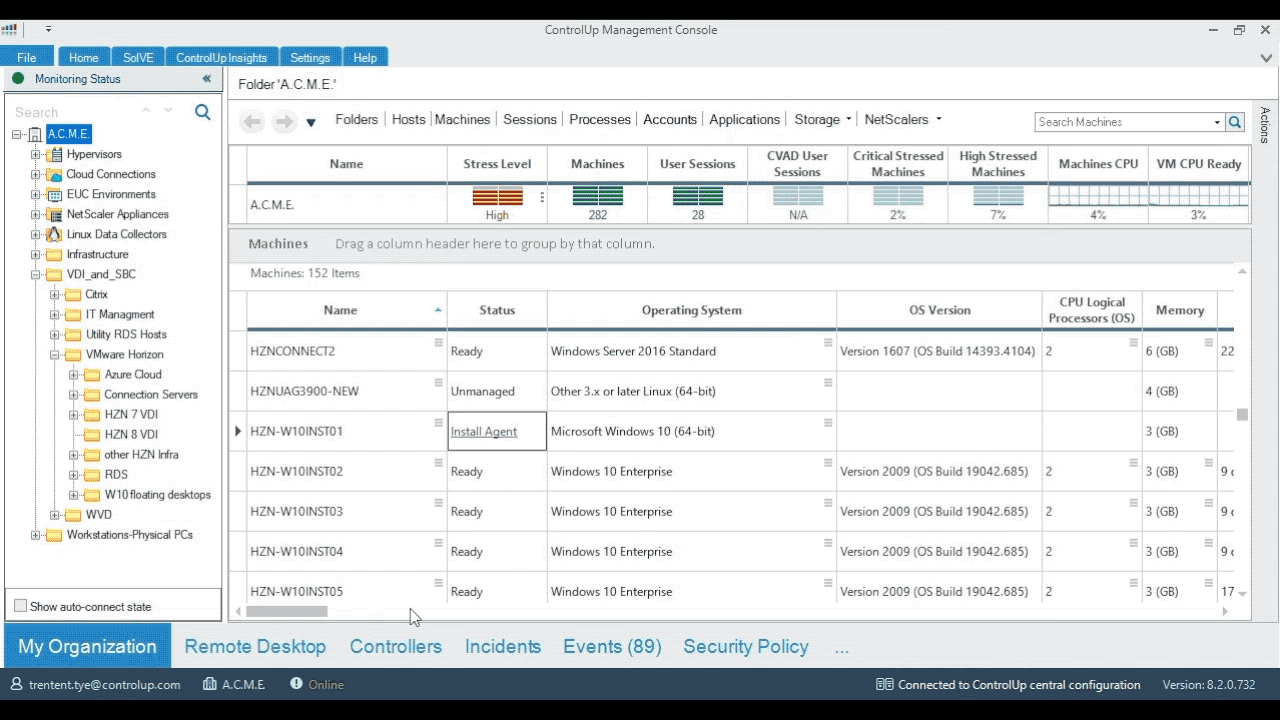This screenshot has height=720, width=1280.
Task: Open the NetScalers dropdown arrow
Action: (938, 119)
